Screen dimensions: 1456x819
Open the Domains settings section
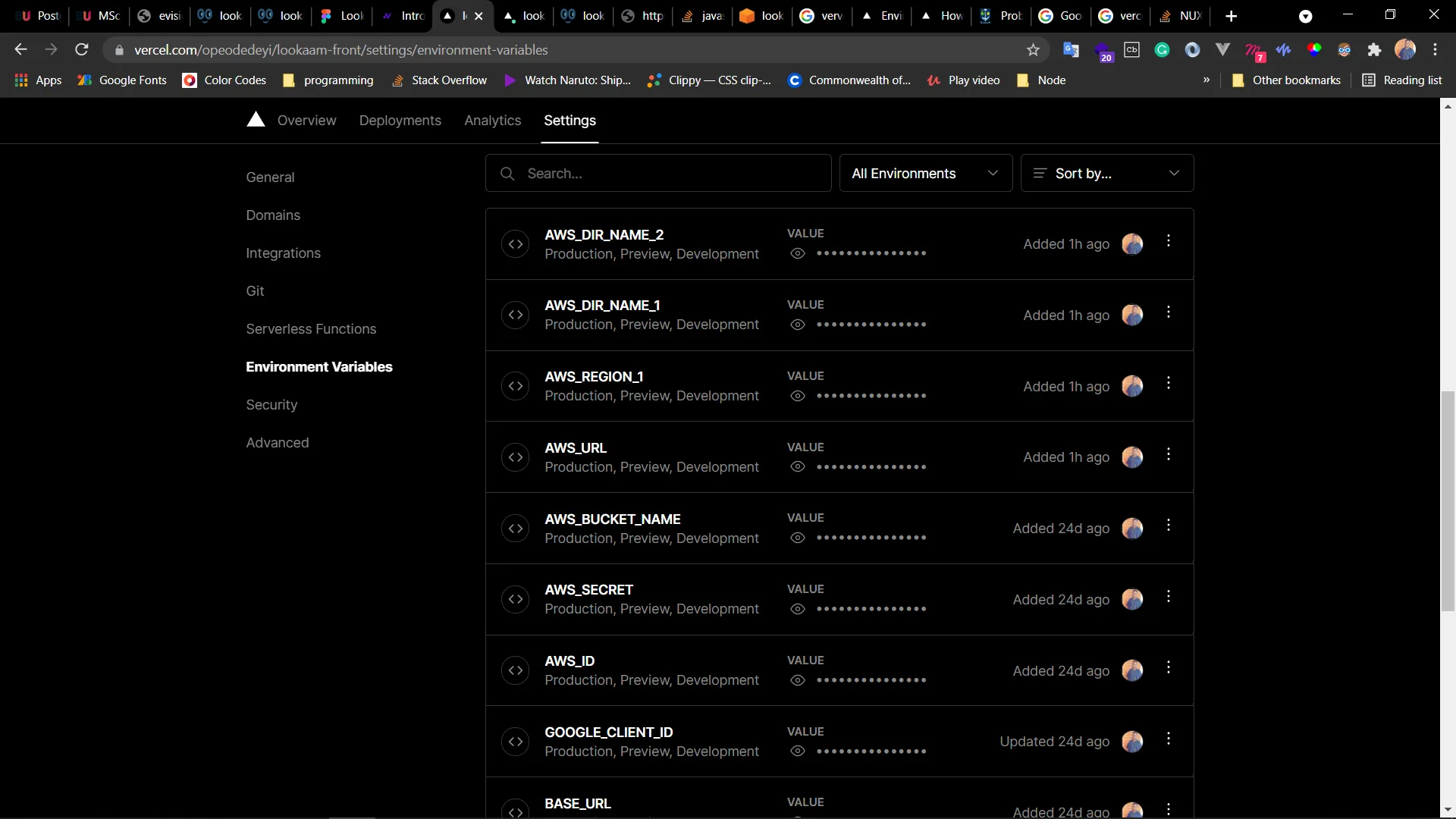point(273,215)
